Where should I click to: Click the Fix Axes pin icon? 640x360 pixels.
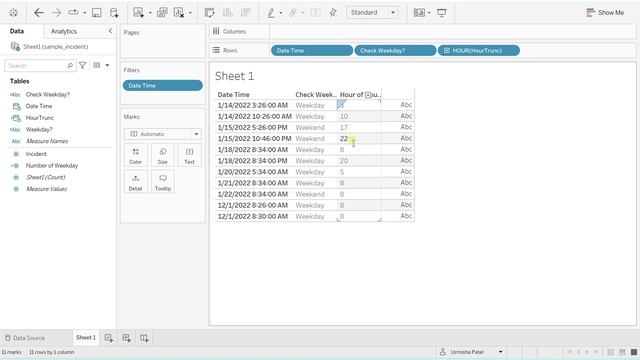[333, 13]
